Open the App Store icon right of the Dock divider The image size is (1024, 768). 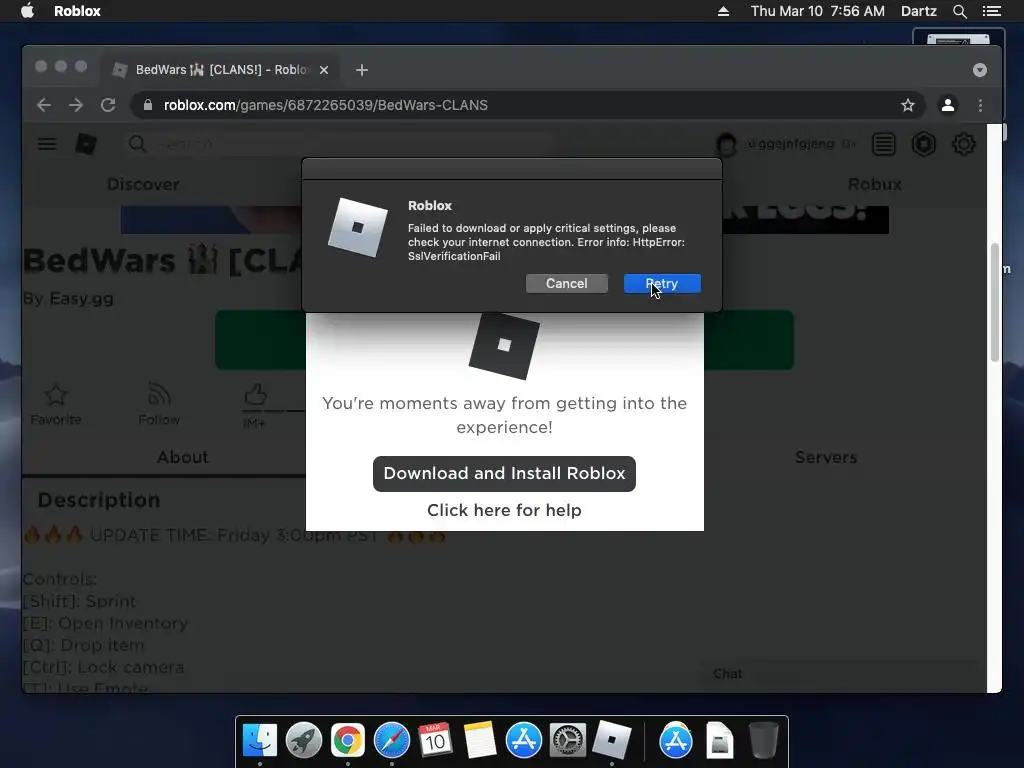click(675, 741)
